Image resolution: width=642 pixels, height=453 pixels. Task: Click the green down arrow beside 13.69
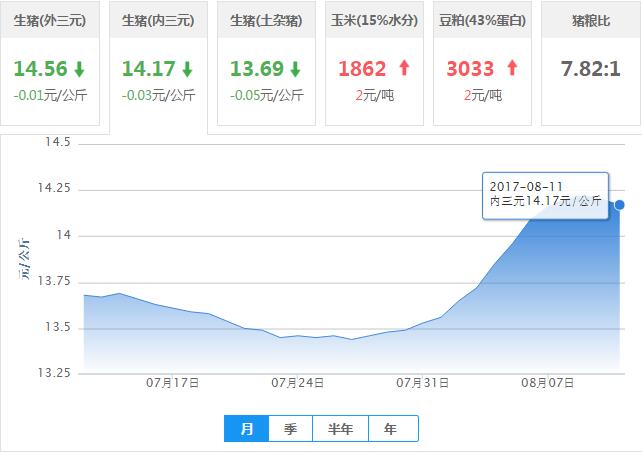click(x=296, y=69)
